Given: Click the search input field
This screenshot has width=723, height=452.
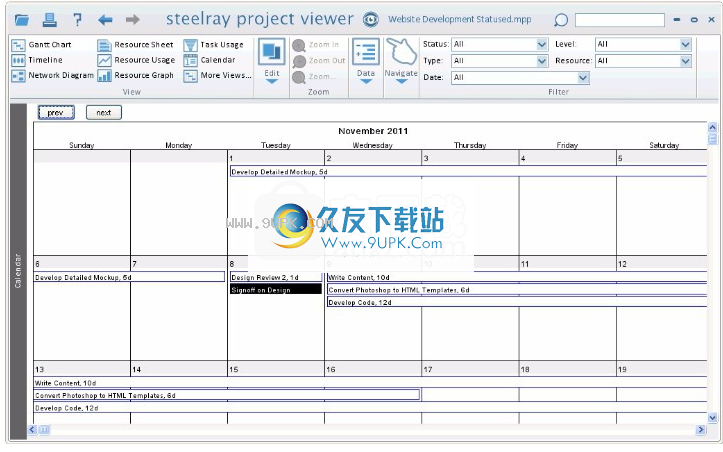Looking at the screenshot, I should (620, 20).
